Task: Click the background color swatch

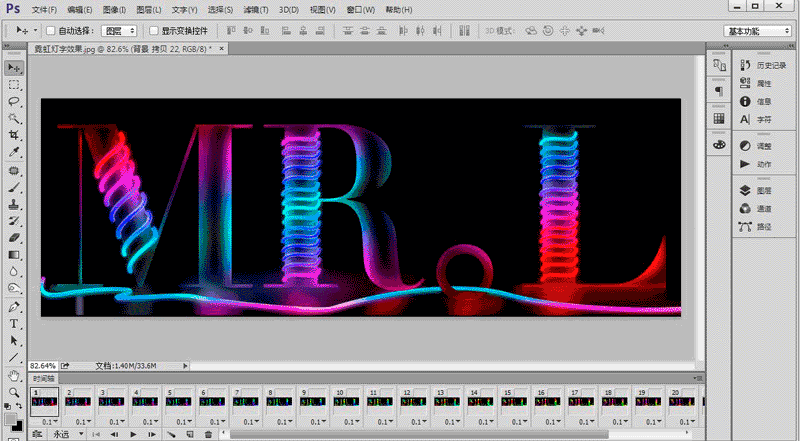Action: pos(17,425)
